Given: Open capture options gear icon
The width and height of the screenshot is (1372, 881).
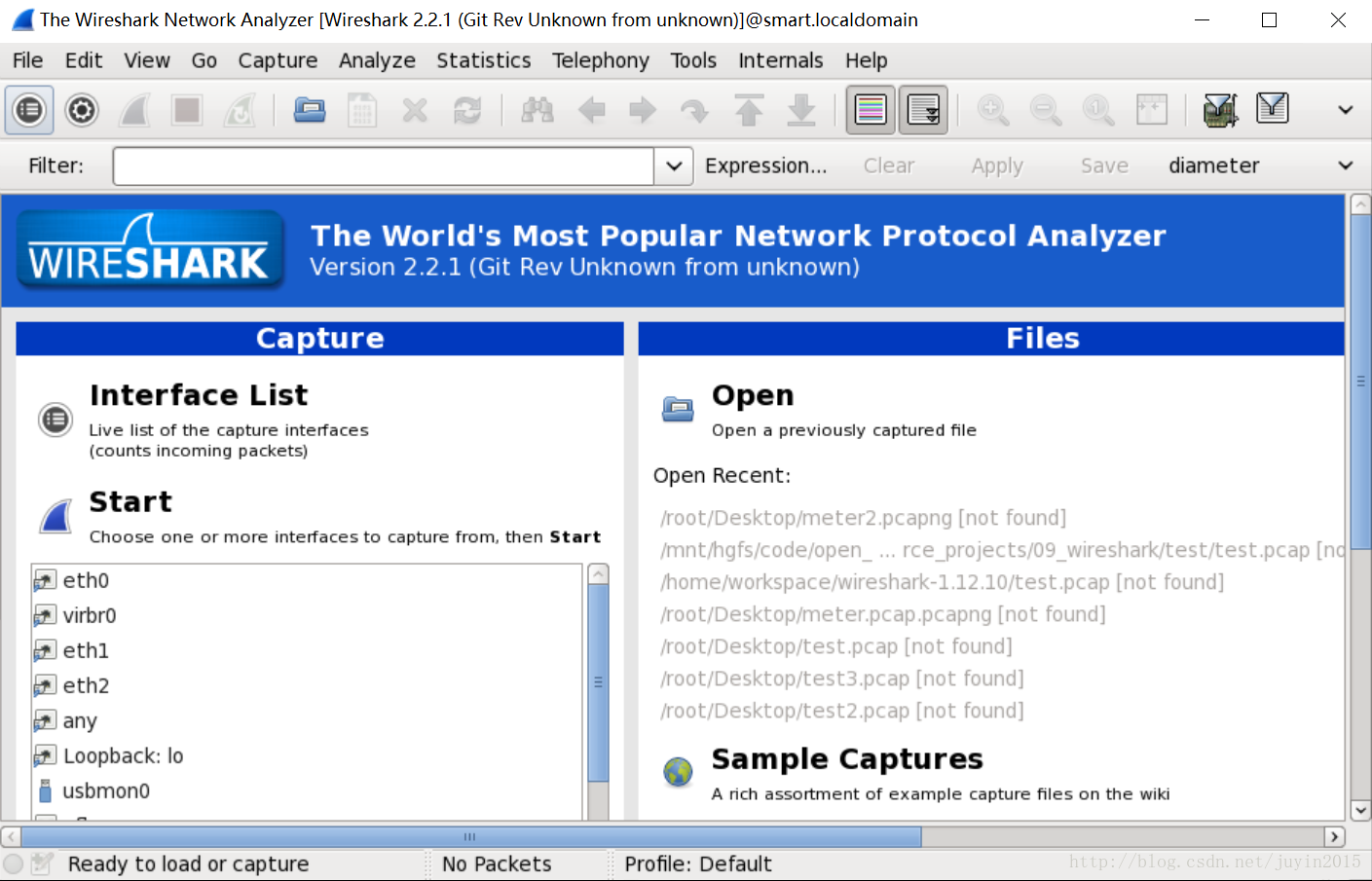Looking at the screenshot, I should [x=82, y=110].
